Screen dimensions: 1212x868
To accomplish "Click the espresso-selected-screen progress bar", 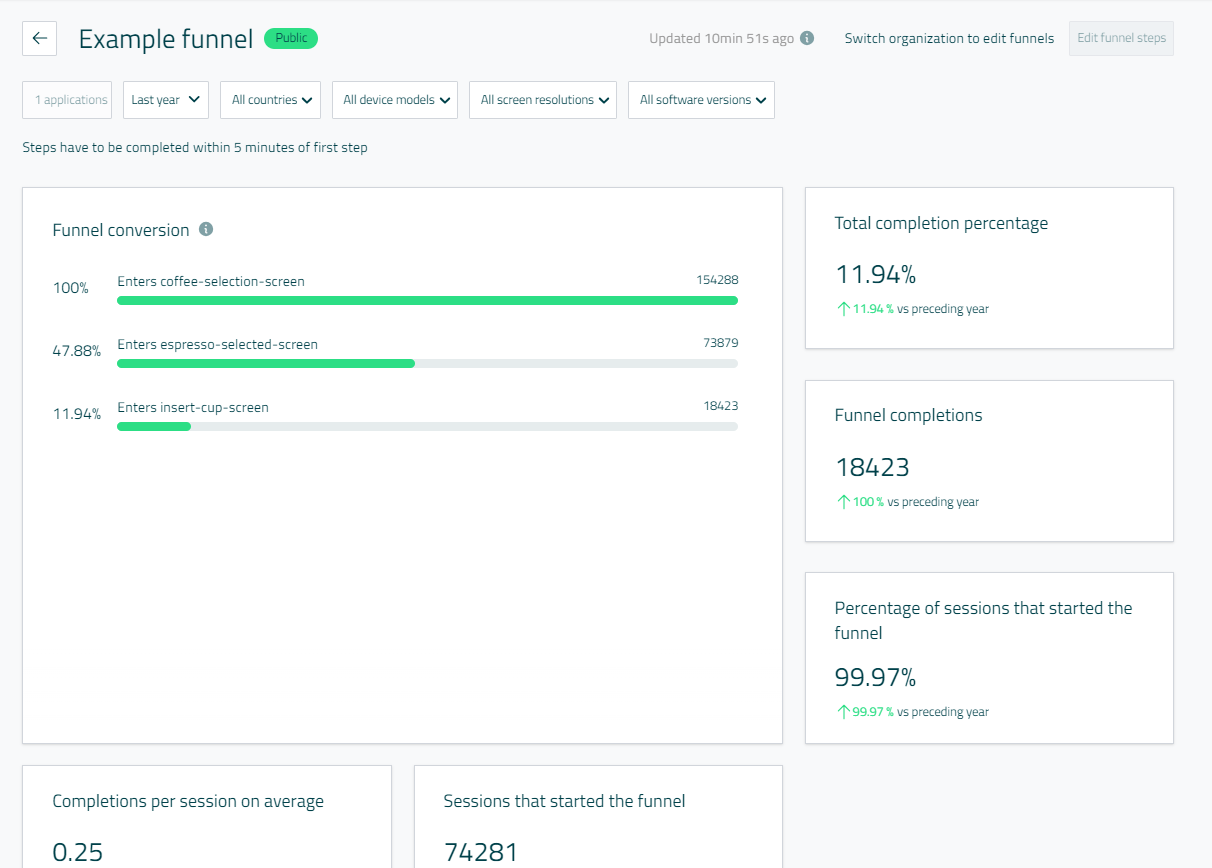I will (427, 363).
